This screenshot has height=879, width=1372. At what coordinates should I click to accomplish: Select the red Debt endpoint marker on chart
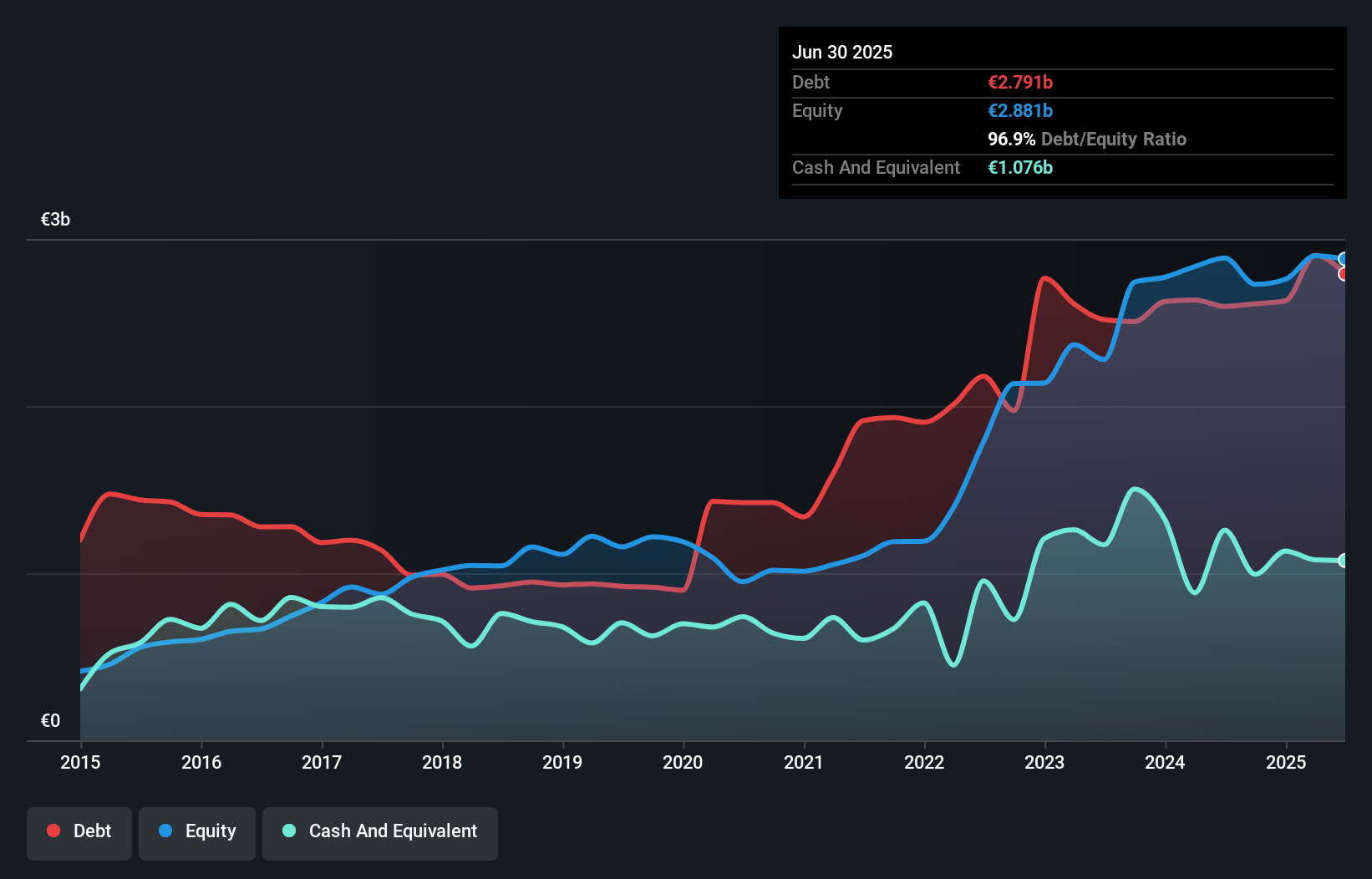point(1344,274)
